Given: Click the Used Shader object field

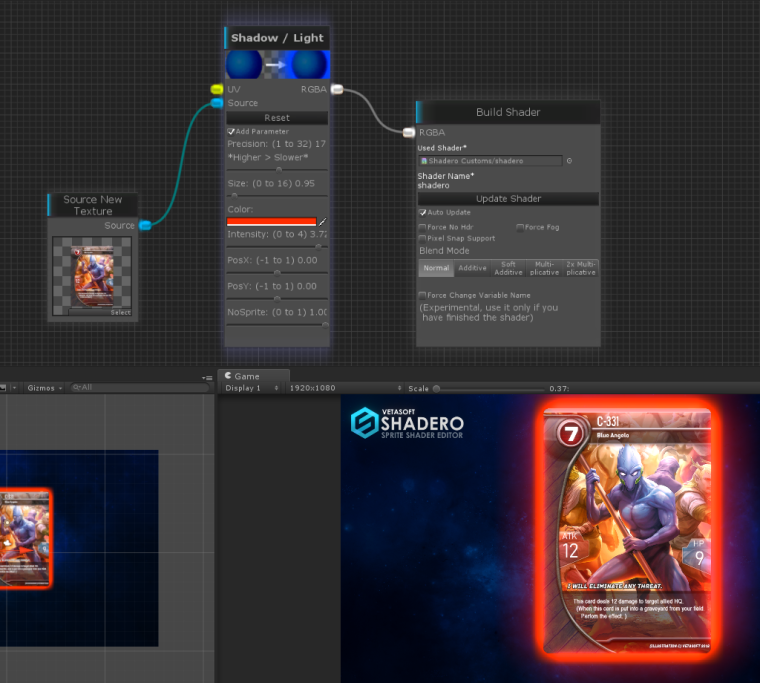Looking at the screenshot, I should tap(490, 161).
